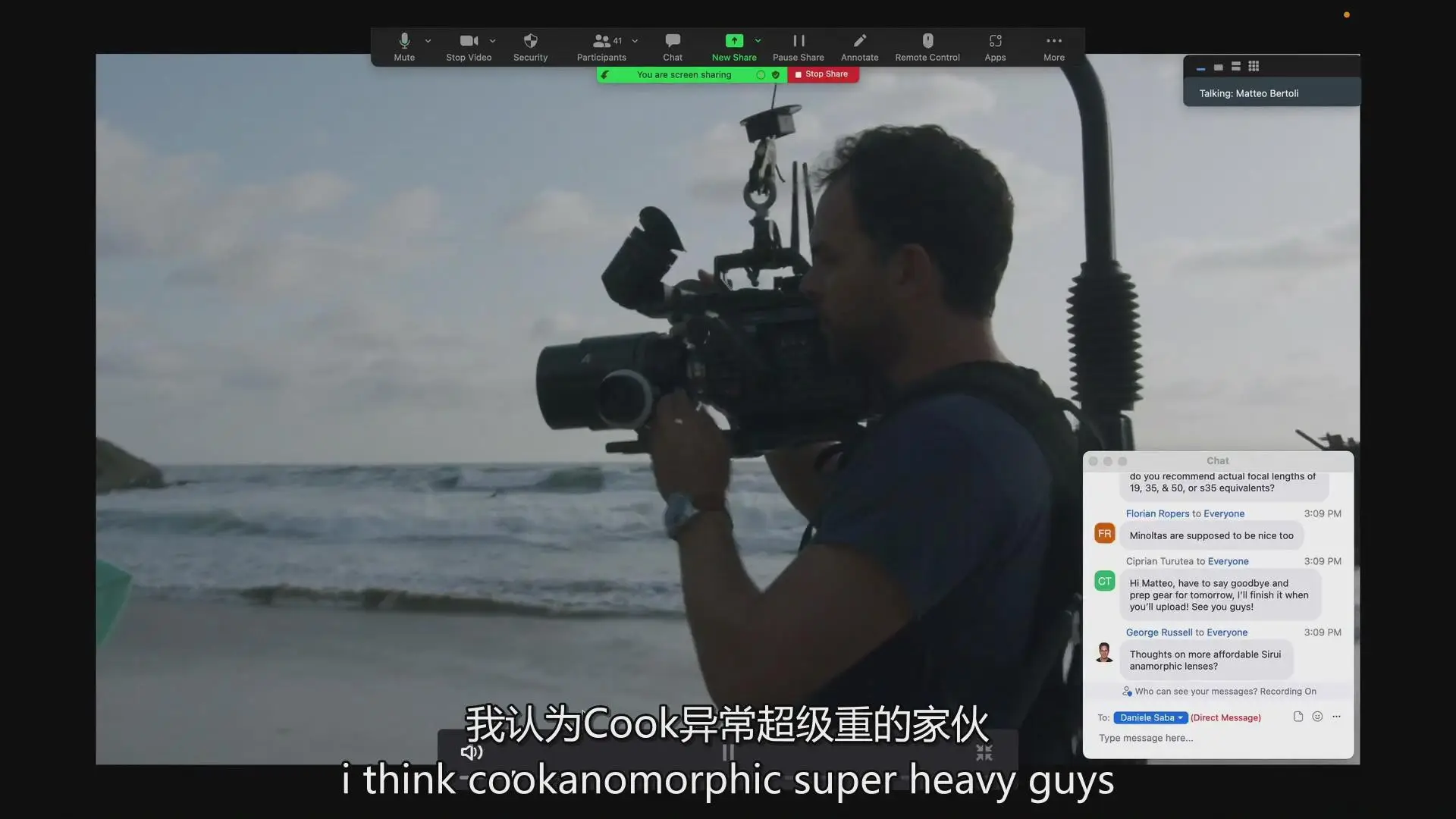Click the green encryption shield icon
Image resolution: width=1456 pixels, height=819 pixels.
tap(776, 74)
